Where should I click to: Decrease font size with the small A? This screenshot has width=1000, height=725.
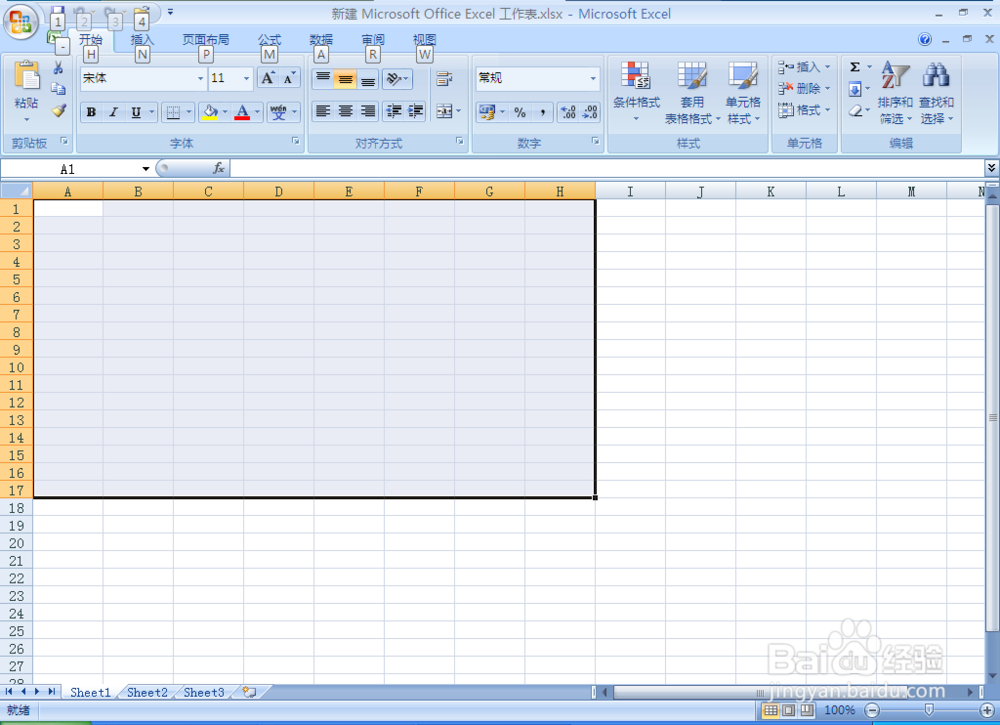pos(289,78)
